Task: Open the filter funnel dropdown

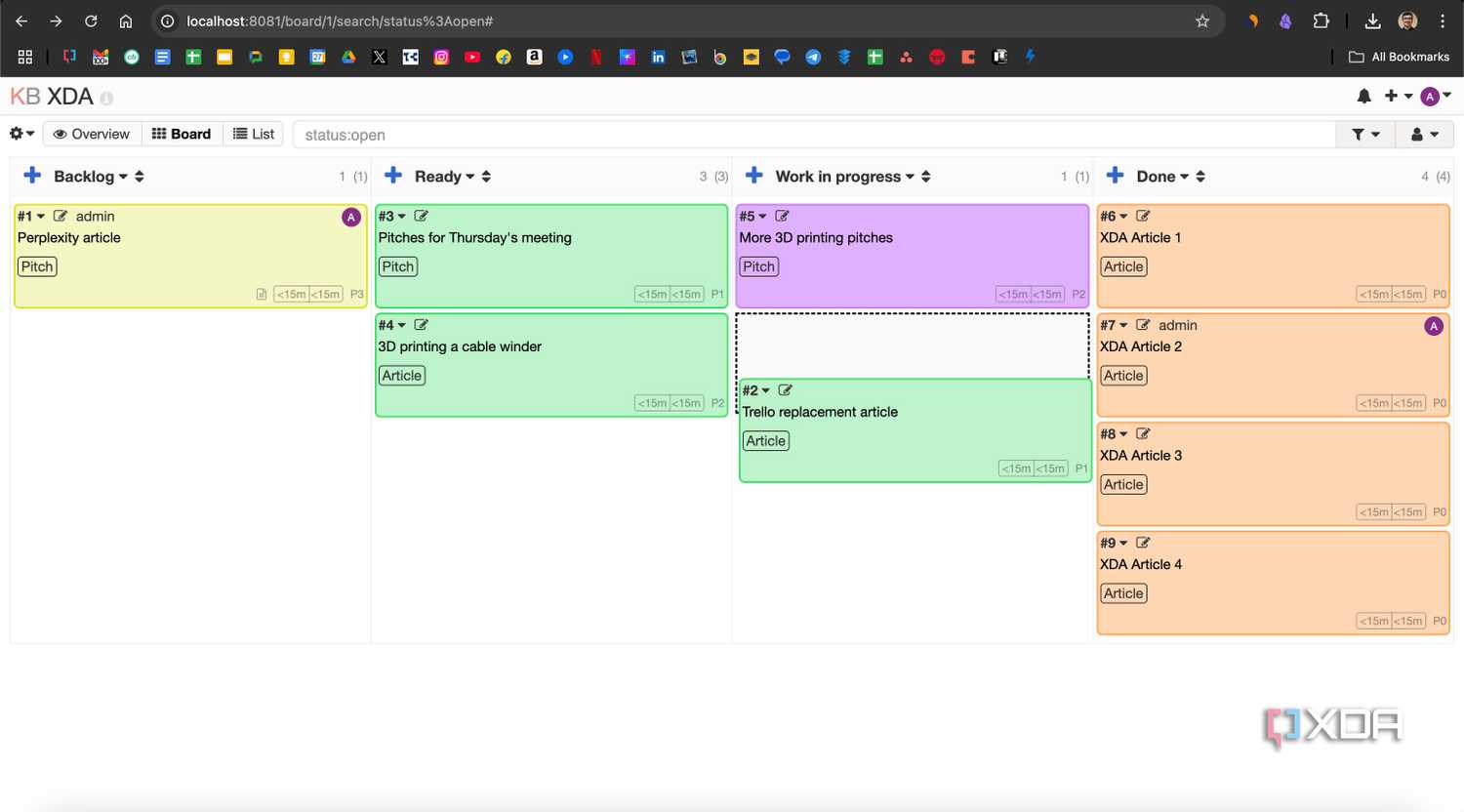Action: [x=1365, y=135]
